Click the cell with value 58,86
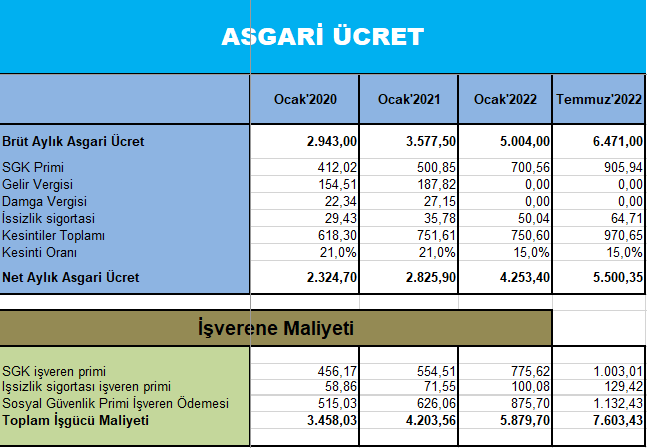 point(305,387)
